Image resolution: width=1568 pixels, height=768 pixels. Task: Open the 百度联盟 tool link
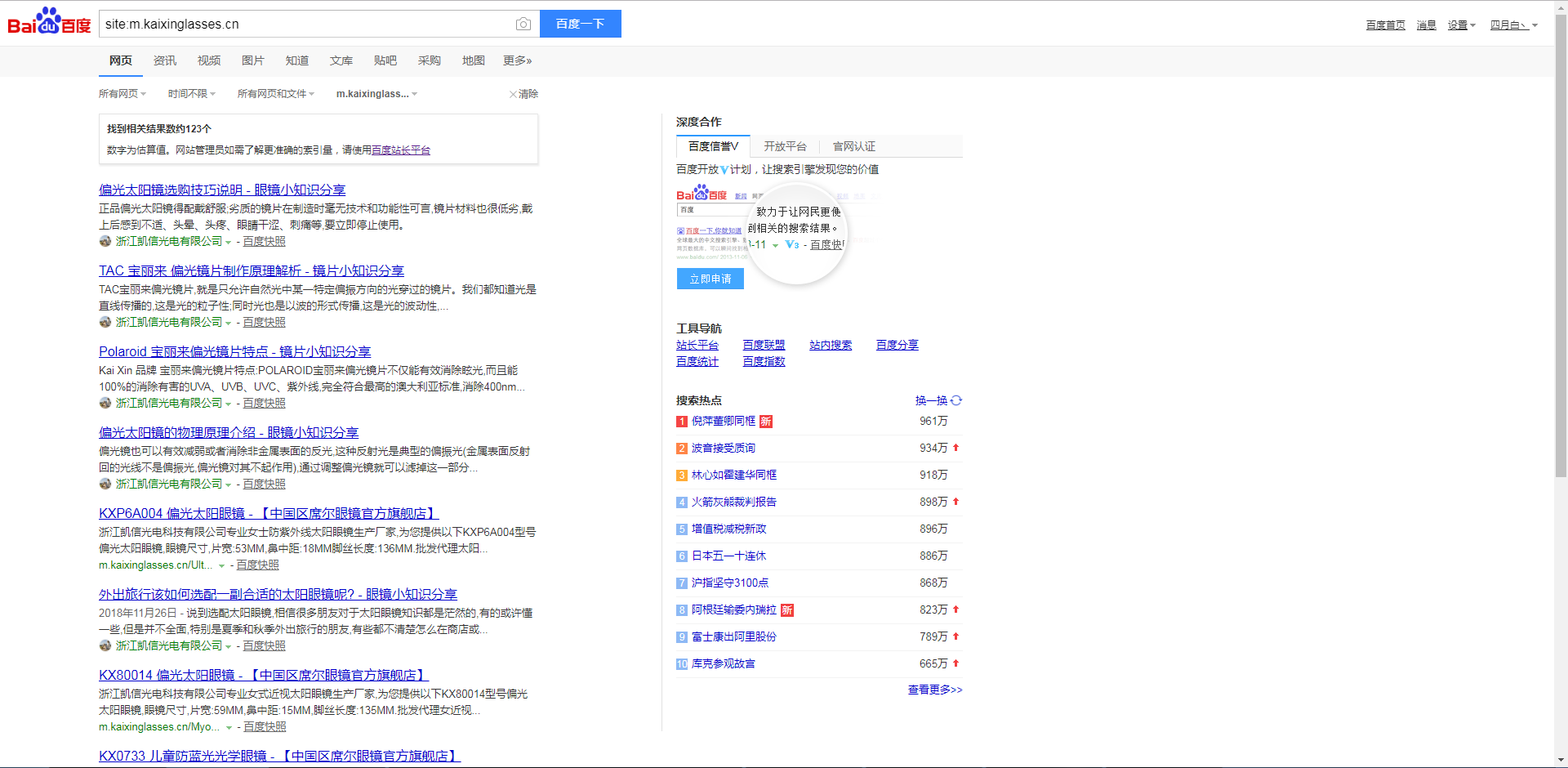[764, 345]
